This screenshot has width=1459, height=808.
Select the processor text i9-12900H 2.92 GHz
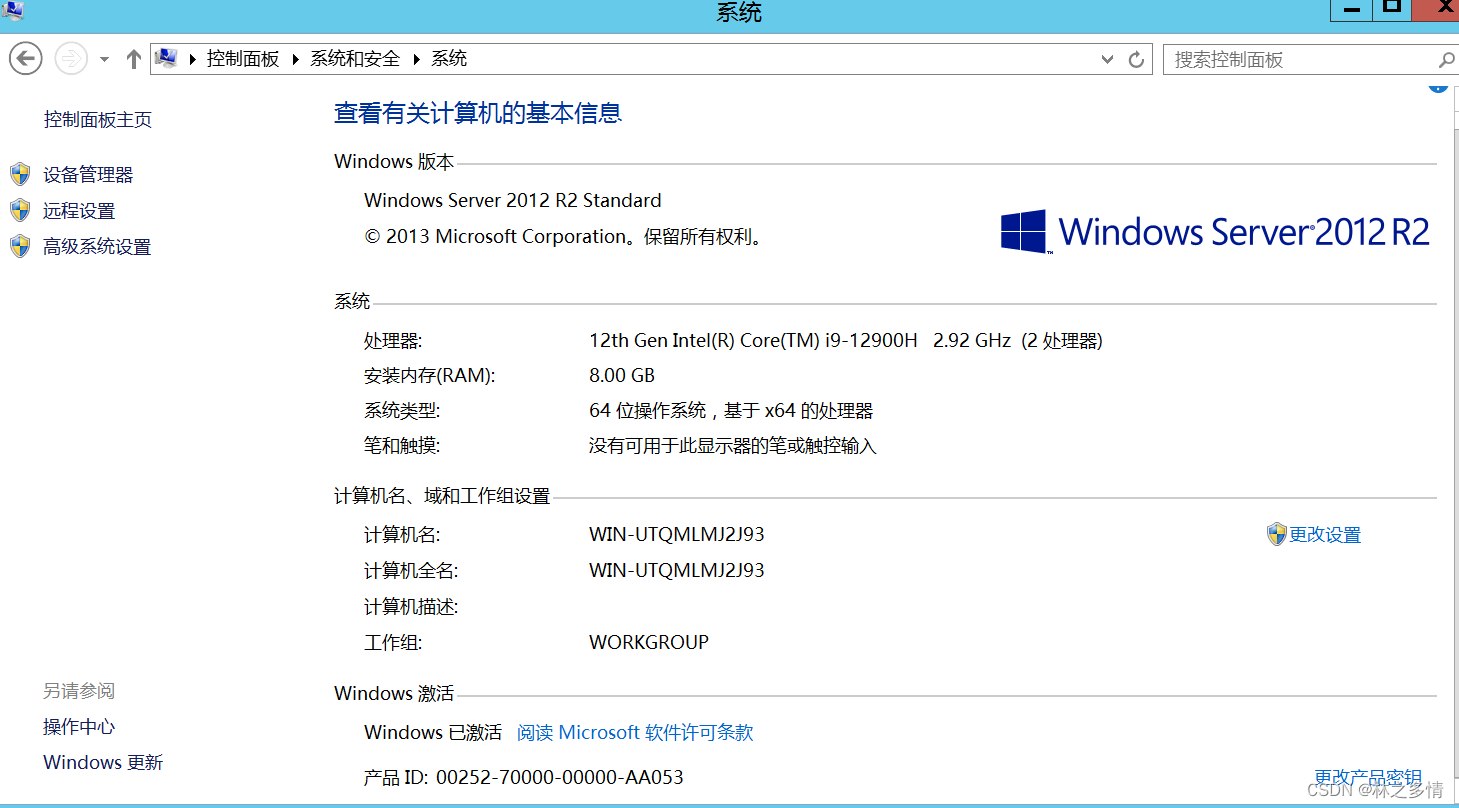(x=918, y=340)
